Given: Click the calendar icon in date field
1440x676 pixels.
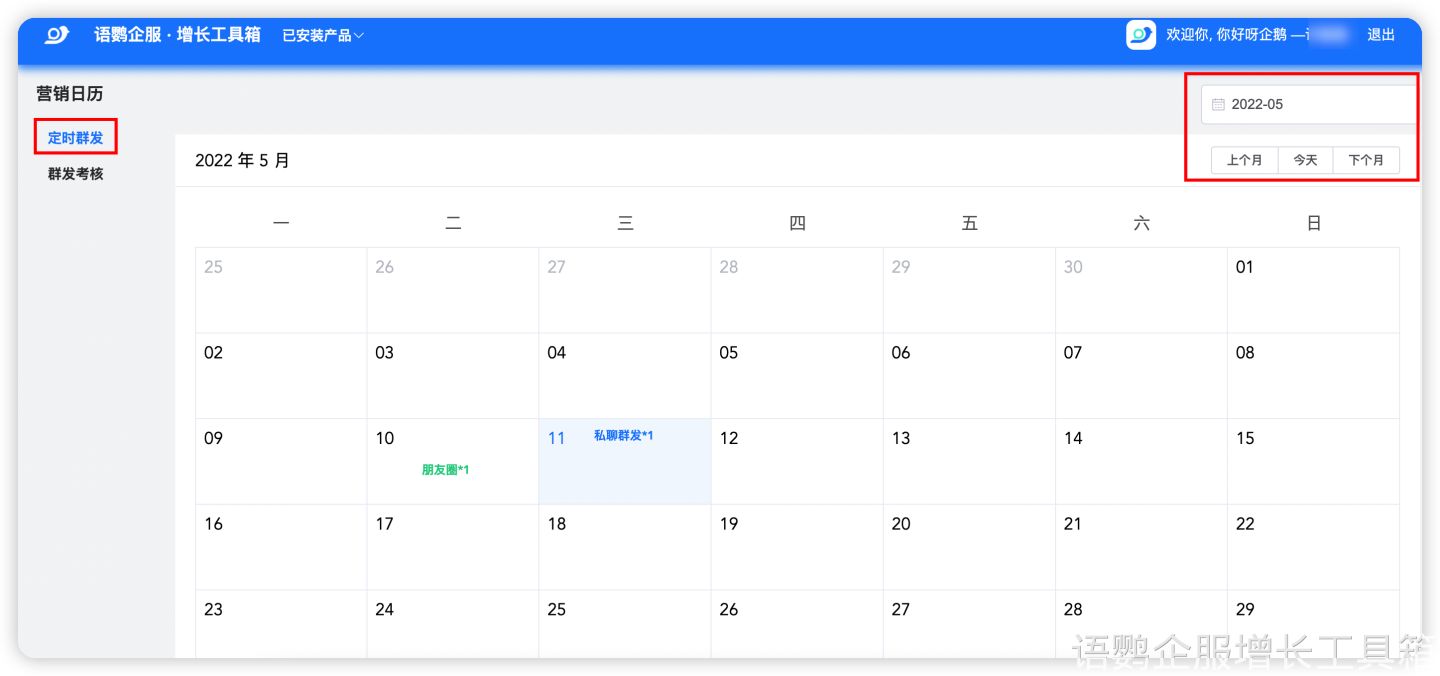Looking at the screenshot, I should pyautogui.click(x=1218, y=104).
